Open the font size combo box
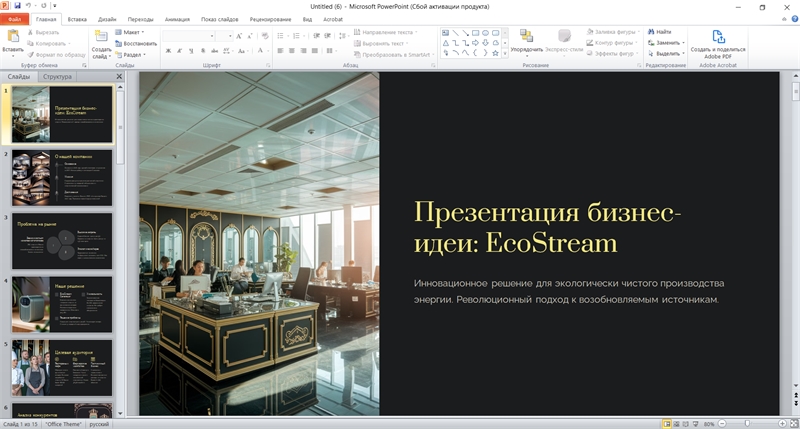 [224, 36]
